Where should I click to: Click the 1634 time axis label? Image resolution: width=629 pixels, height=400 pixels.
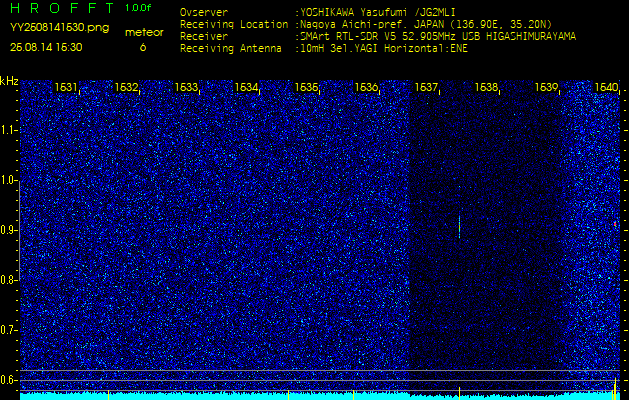tap(246, 87)
